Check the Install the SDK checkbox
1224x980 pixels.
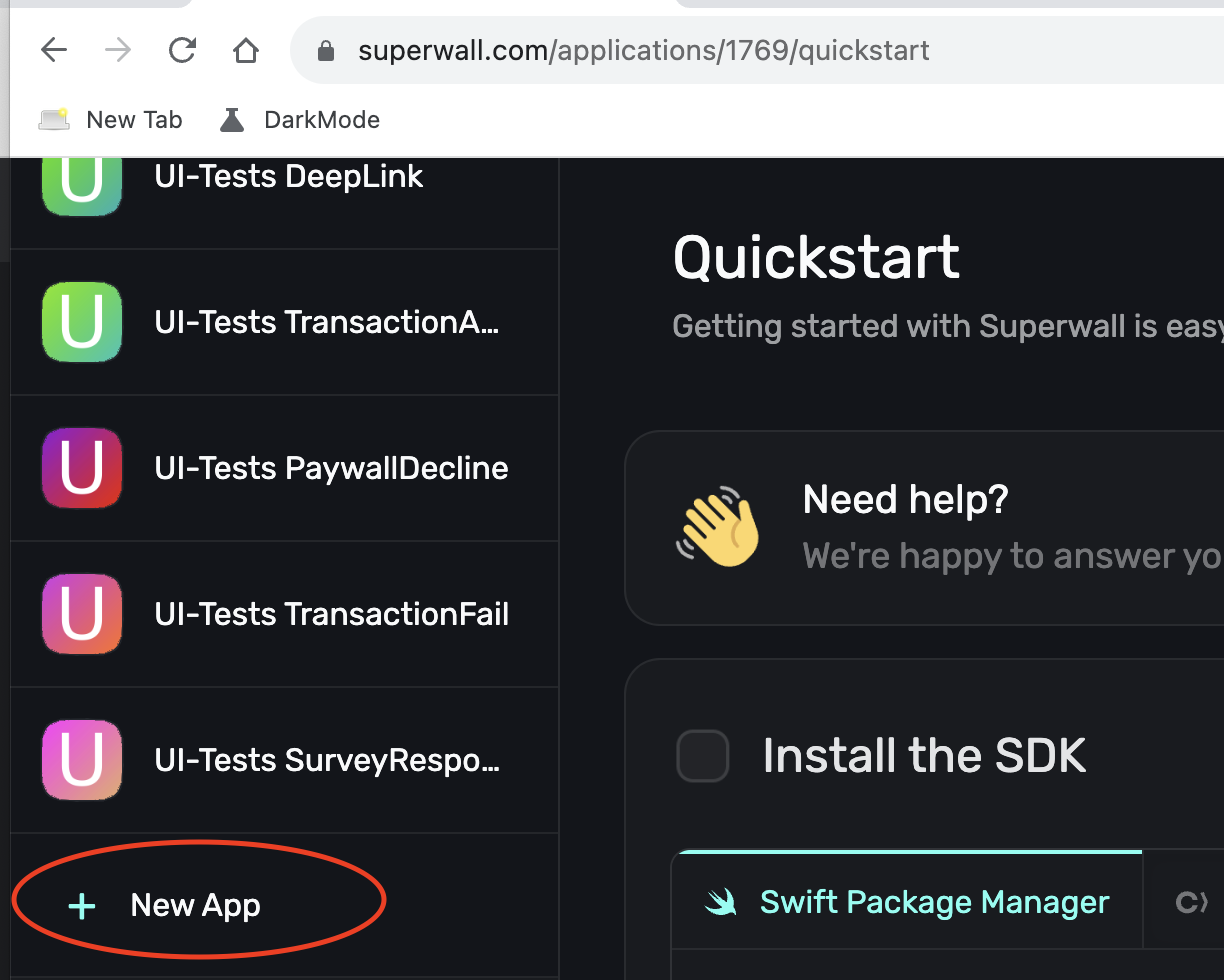coord(702,755)
